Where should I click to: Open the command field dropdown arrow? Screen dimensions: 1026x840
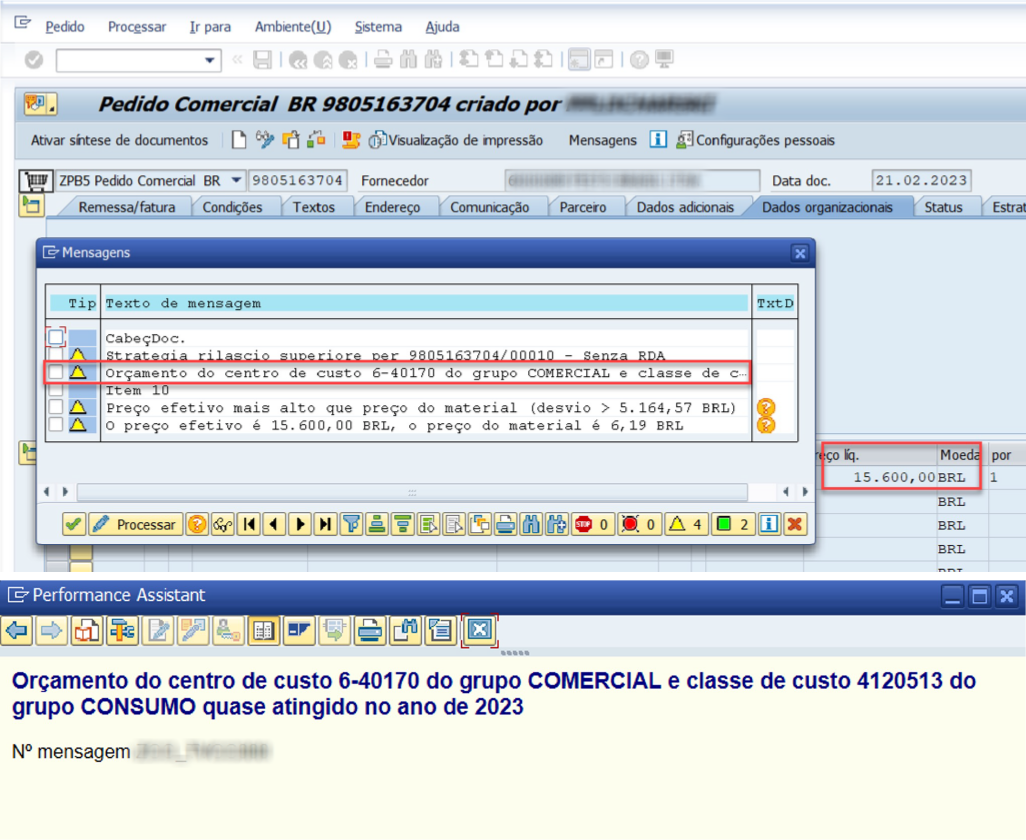(210, 60)
